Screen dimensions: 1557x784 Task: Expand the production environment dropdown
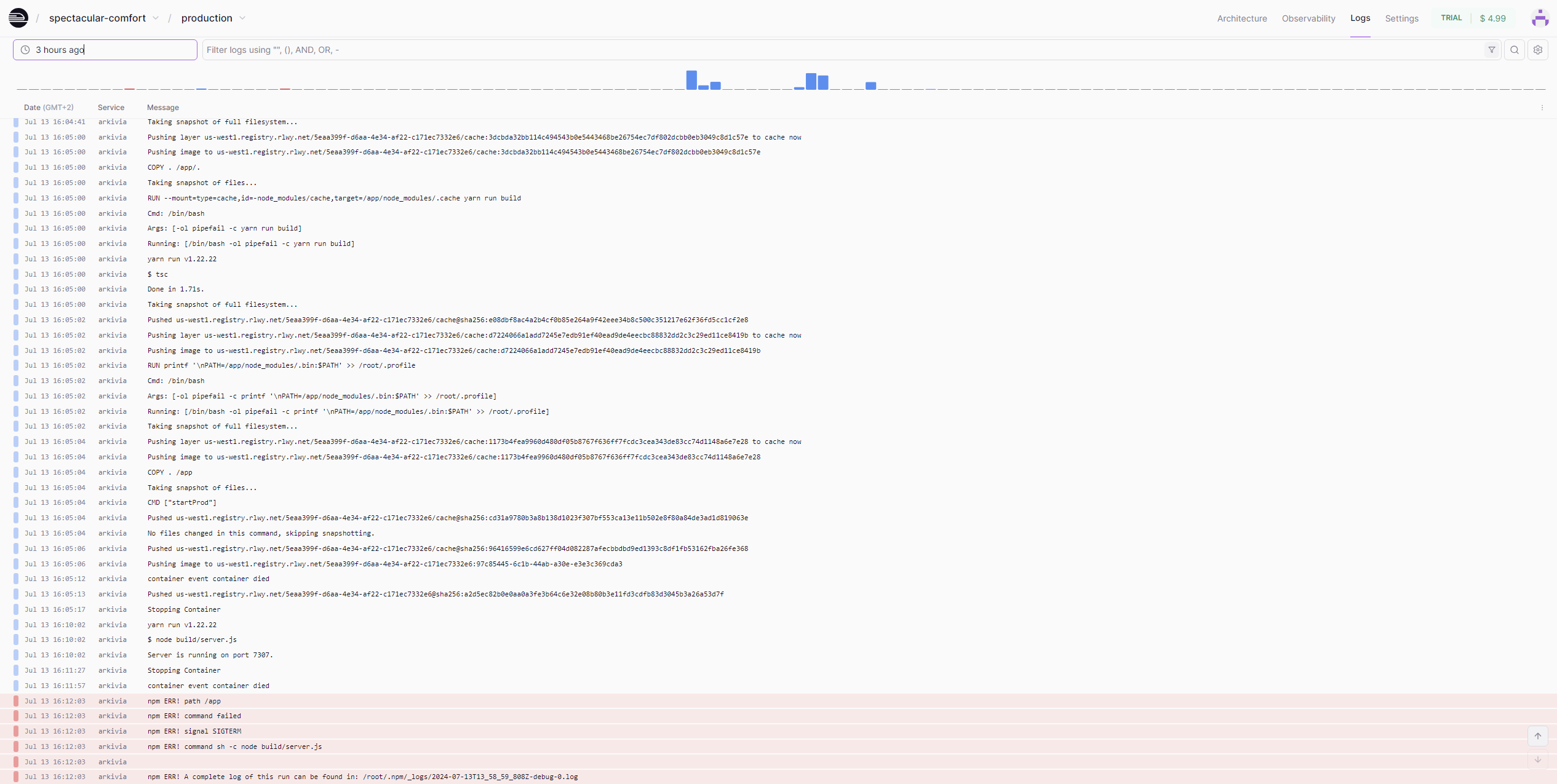click(242, 18)
